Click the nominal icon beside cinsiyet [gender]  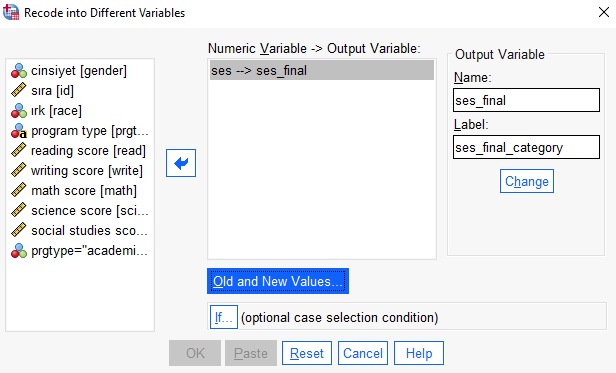click(19, 71)
